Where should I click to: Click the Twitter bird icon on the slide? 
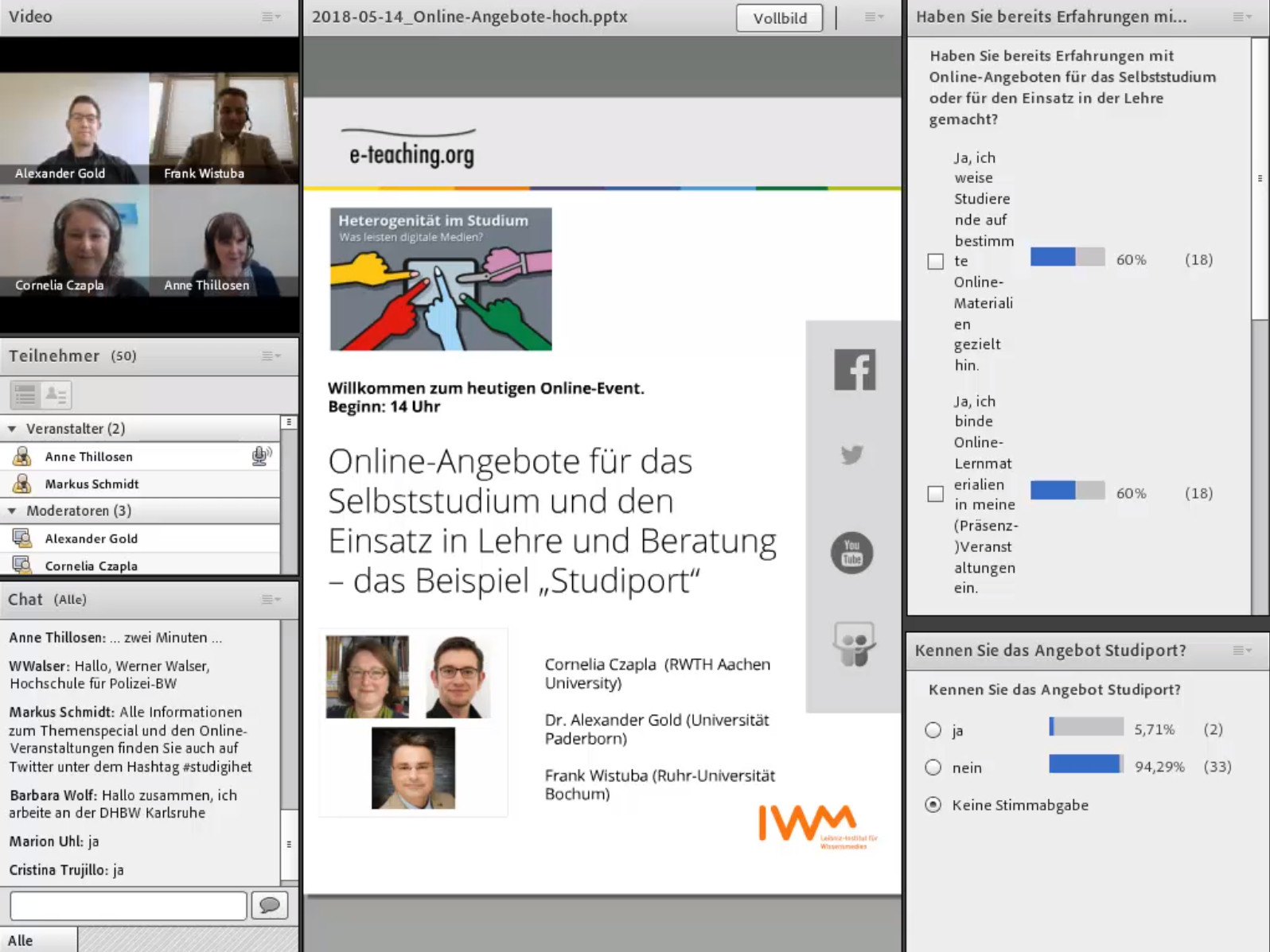[x=852, y=455]
